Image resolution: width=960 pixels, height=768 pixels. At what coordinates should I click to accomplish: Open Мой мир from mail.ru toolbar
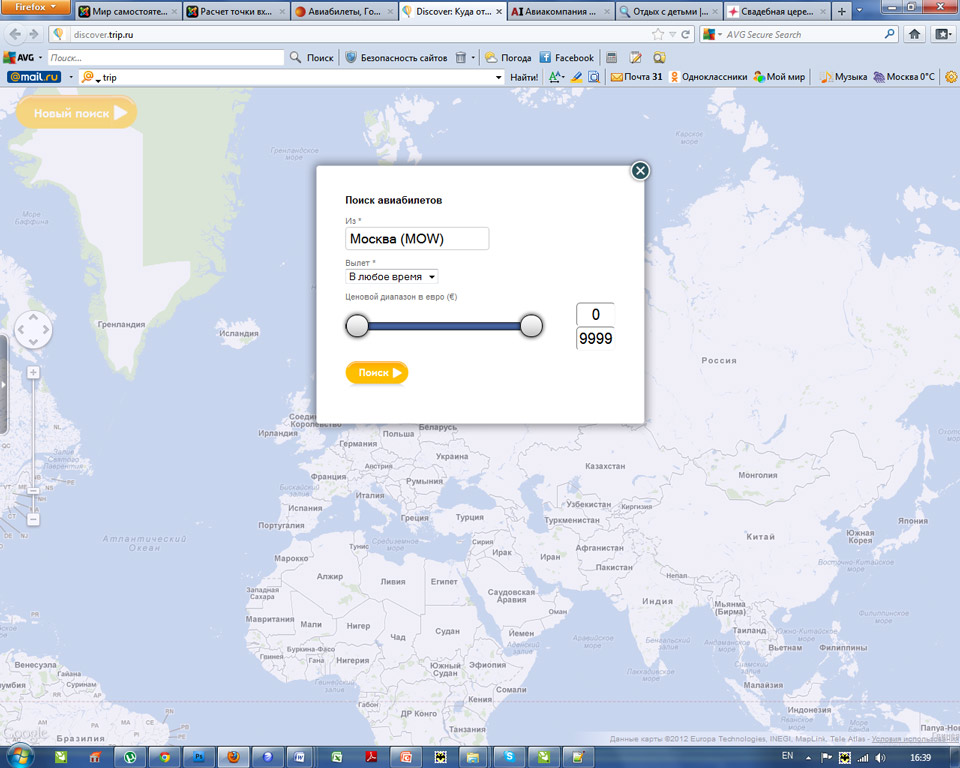(779, 77)
